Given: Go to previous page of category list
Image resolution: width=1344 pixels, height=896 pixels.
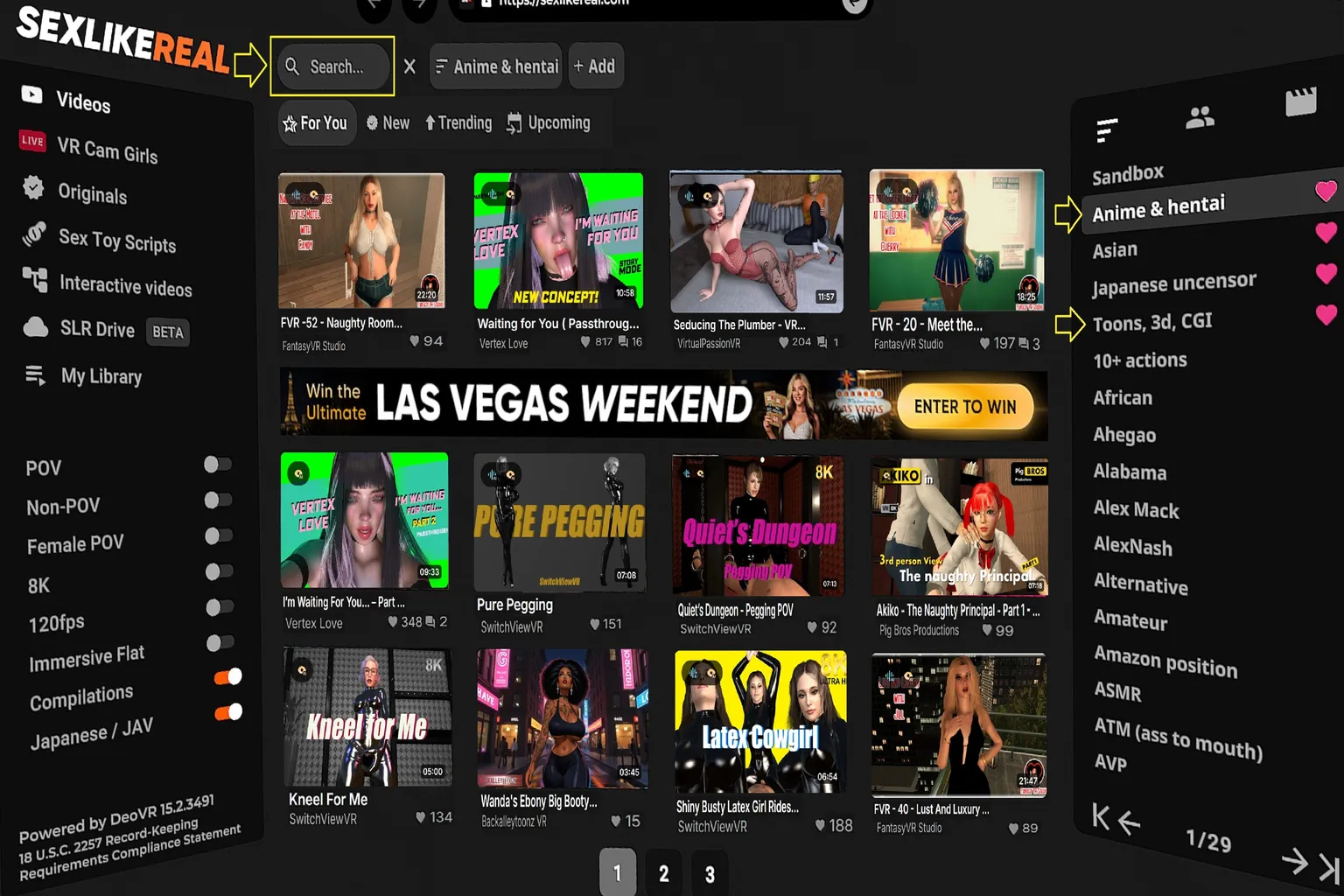Looking at the screenshot, I should pyautogui.click(x=1130, y=823).
